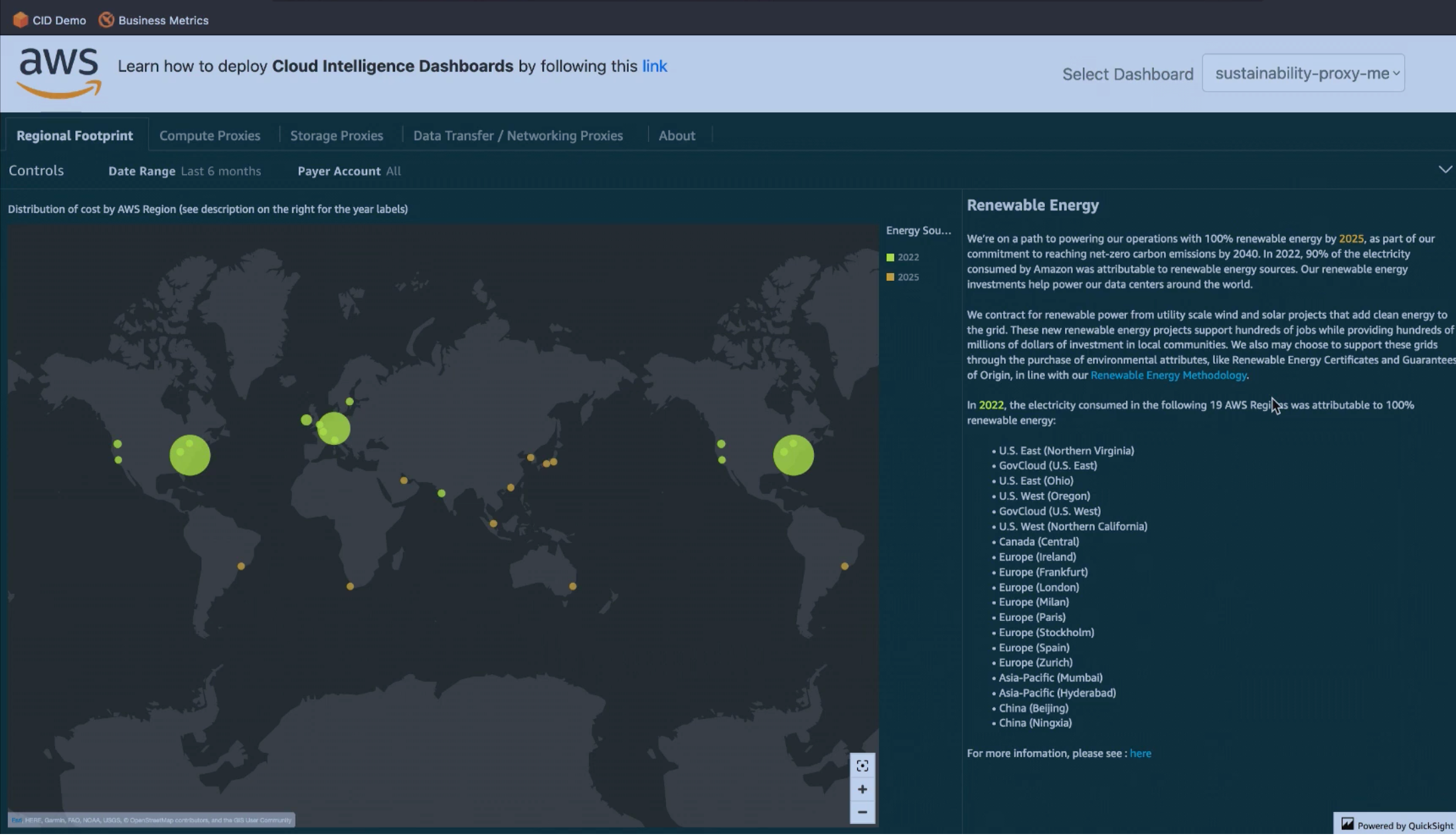Open the Data Transfer / Networking Proxies tab
The image size is (1456, 840).
(x=518, y=135)
